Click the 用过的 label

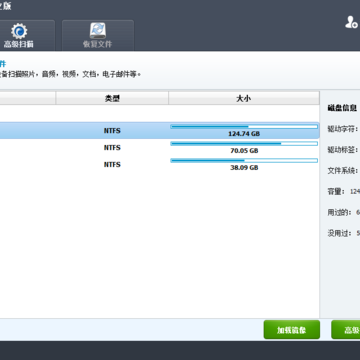click(339, 212)
